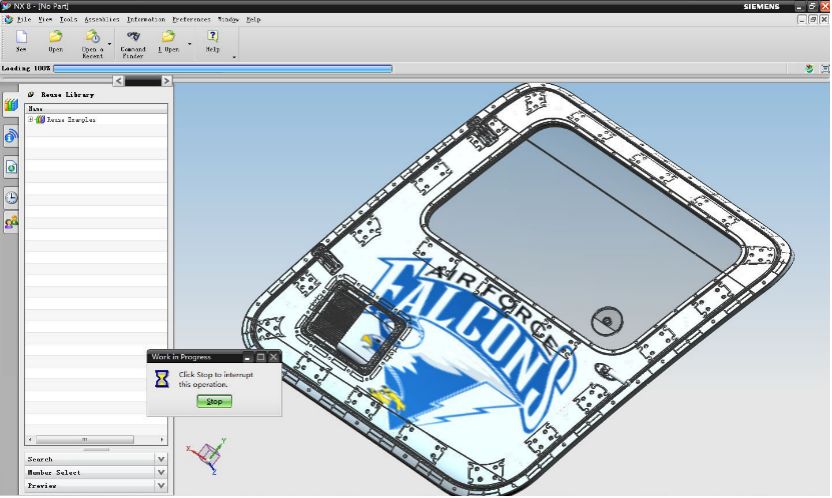Open the blue info web browser sidebar tab

pyautogui.click(x=11, y=136)
